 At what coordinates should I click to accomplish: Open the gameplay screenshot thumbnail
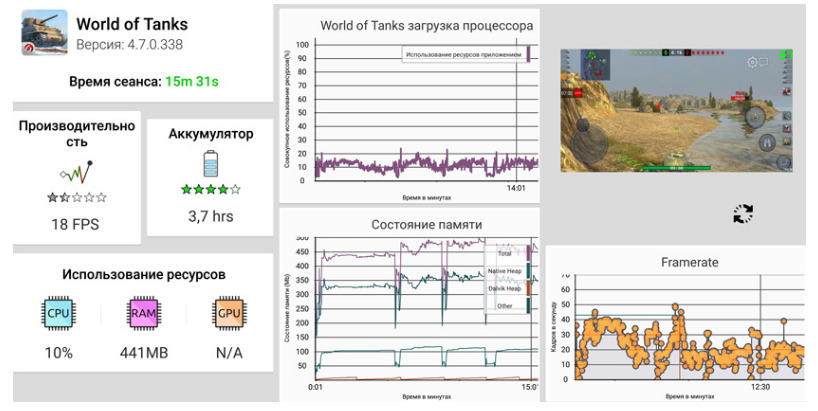tap(676, 109)
